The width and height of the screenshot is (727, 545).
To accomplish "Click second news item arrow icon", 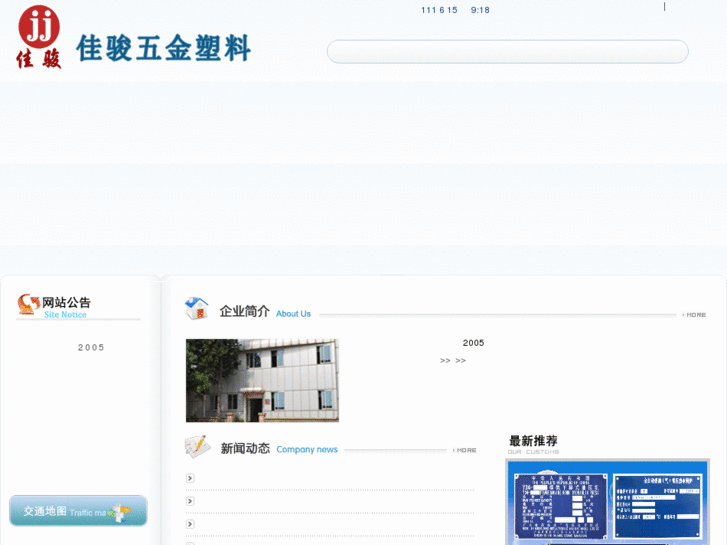I will point(190,501).
